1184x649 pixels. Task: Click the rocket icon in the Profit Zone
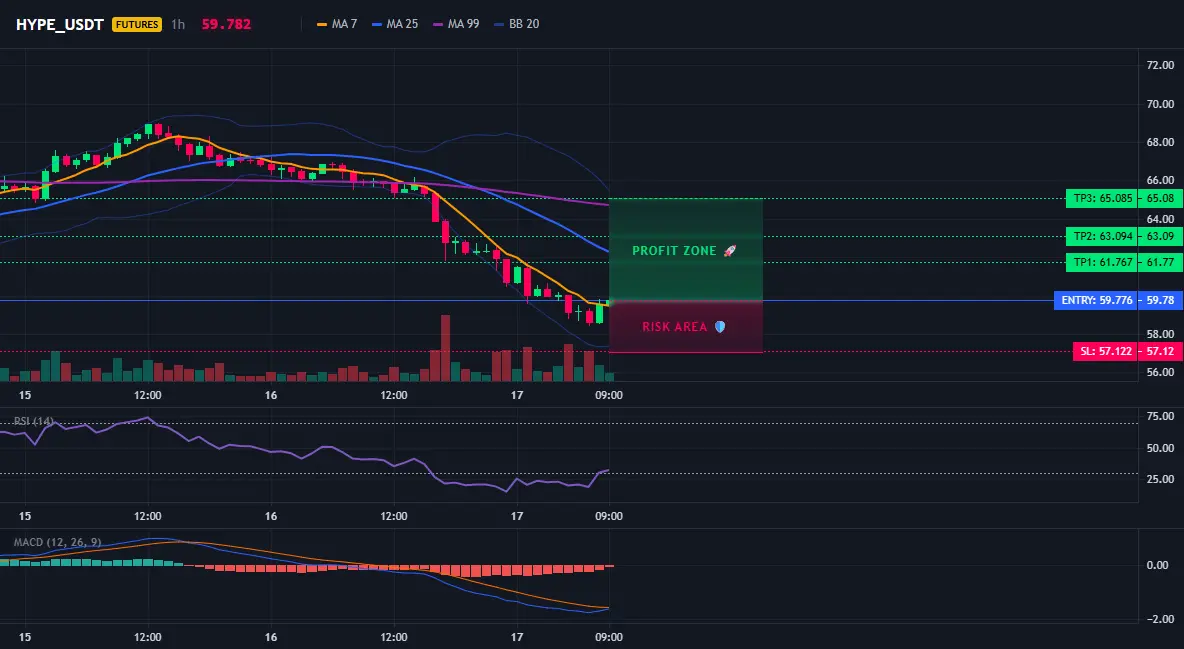(x=729, y=251)
